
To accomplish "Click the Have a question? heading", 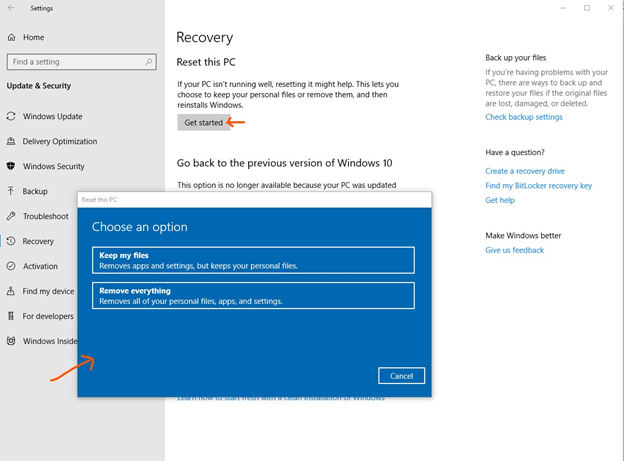I will click(515, 152).
